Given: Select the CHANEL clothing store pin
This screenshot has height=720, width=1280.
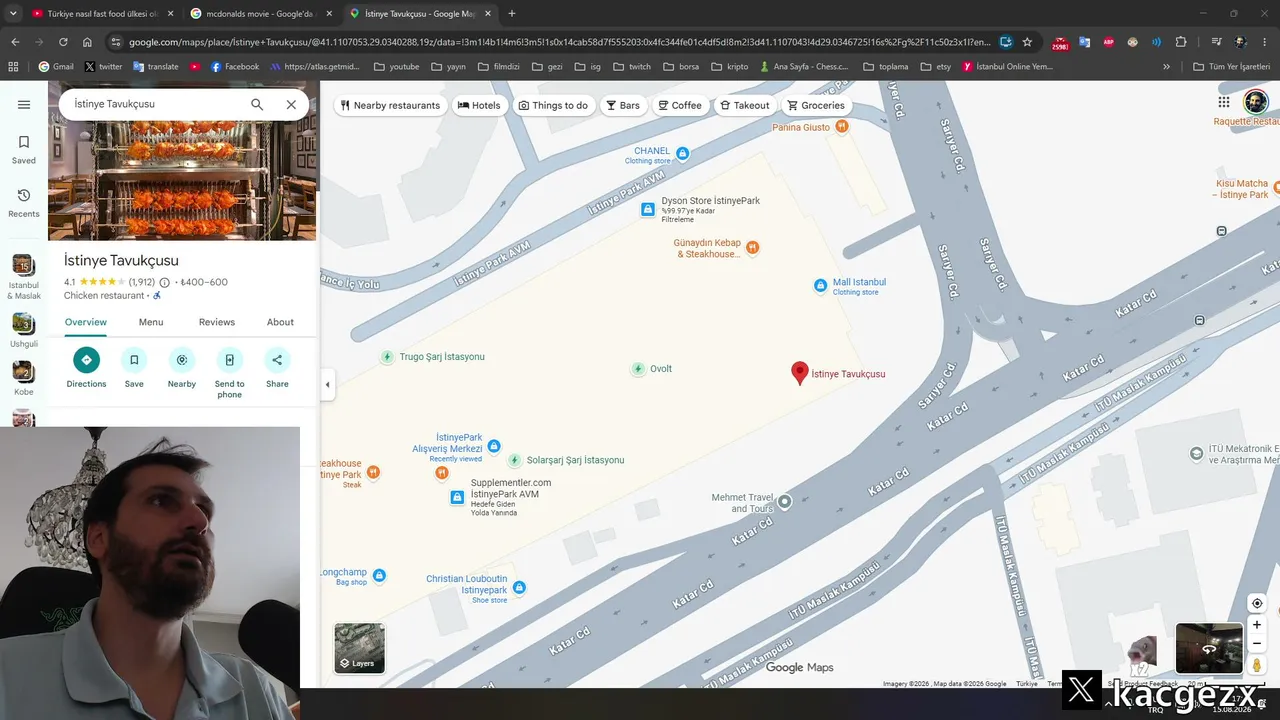Looking at the screenshot, I should [x=683, y=153].
